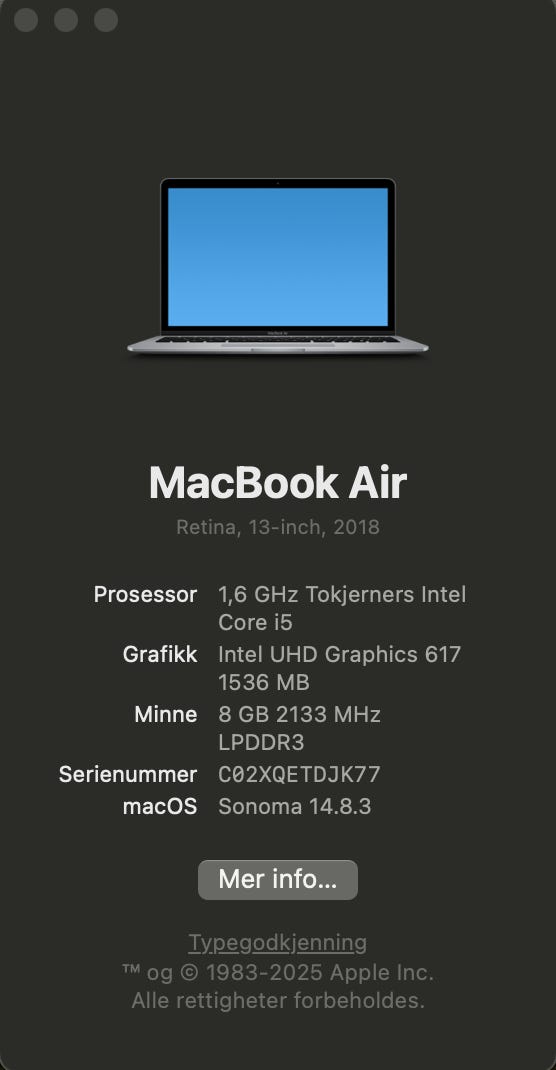556x1070 pixels.
Task: Open the Typegodkjenning link
Action: point(278,942)
